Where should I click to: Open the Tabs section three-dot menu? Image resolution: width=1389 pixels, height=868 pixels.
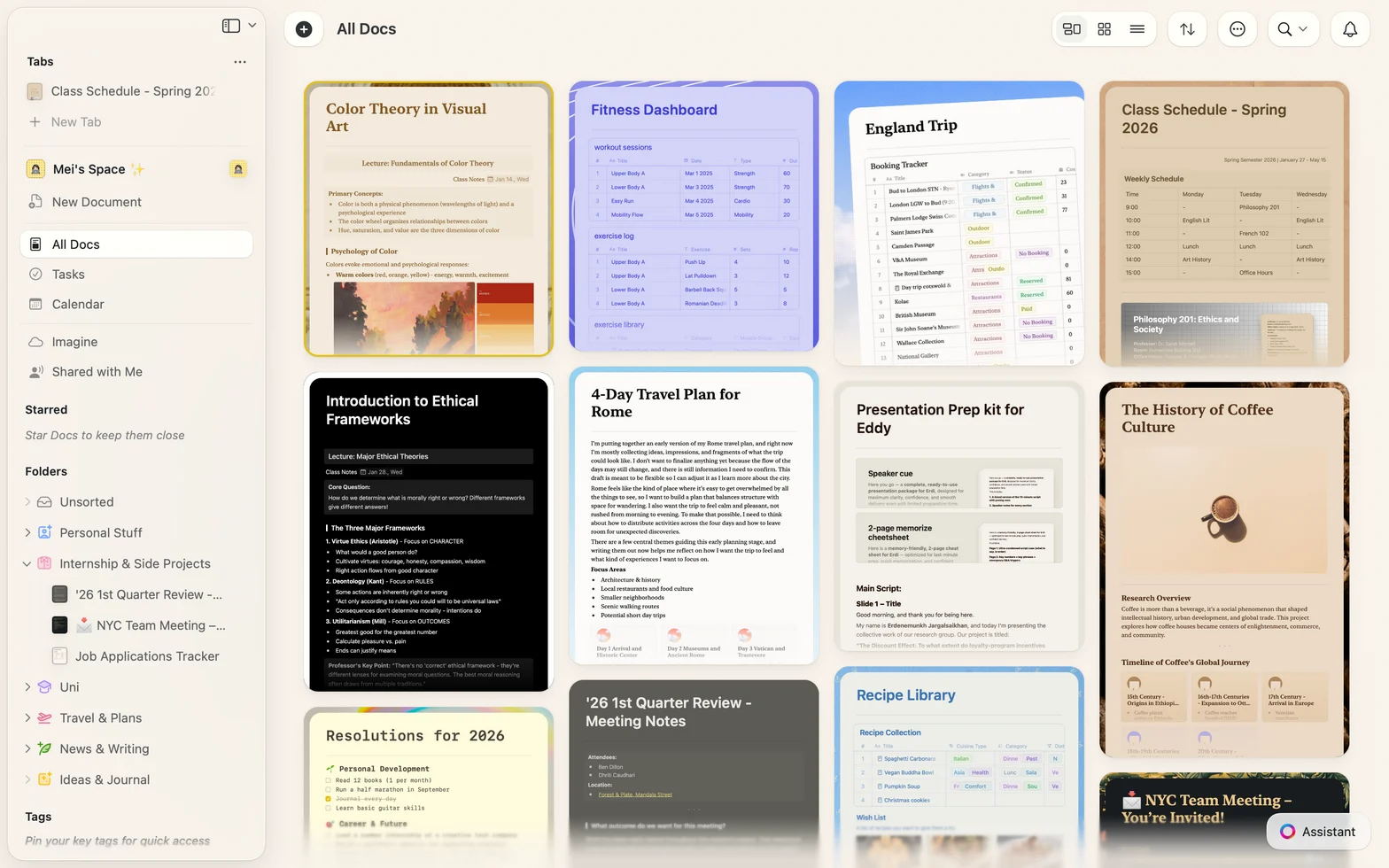coord(239,62)
